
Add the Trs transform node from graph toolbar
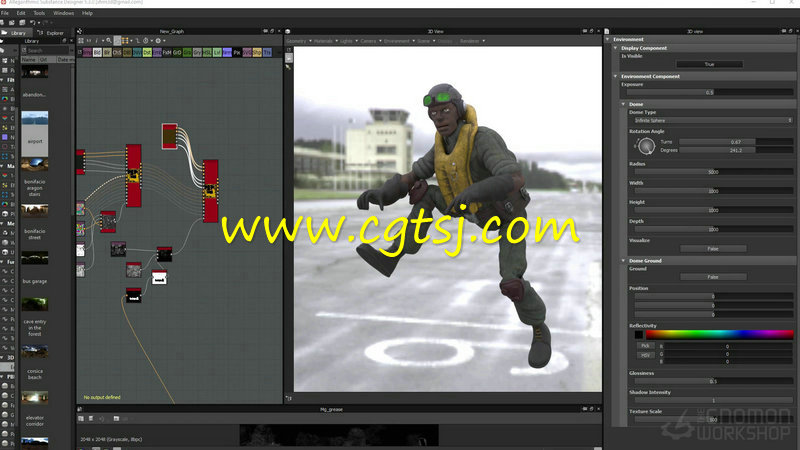[x=267, y=53]
